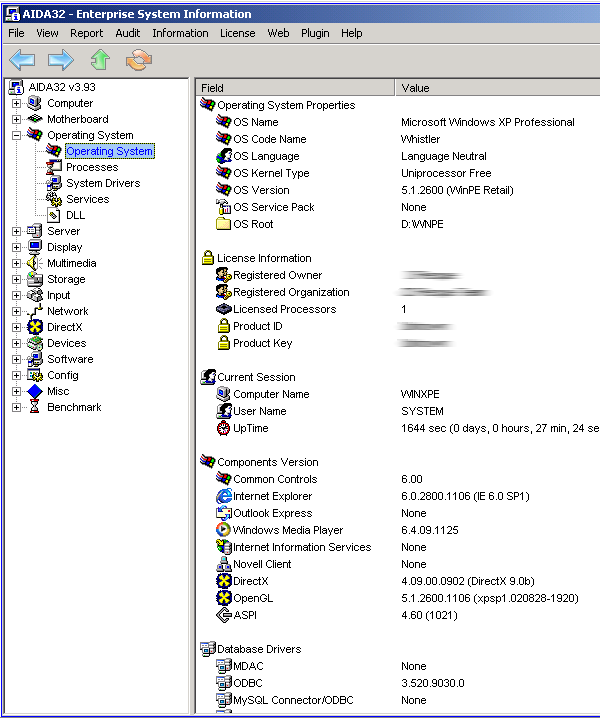Open the License menu
The height and width of the screenshot is (718, 600).
coord(237,33)
